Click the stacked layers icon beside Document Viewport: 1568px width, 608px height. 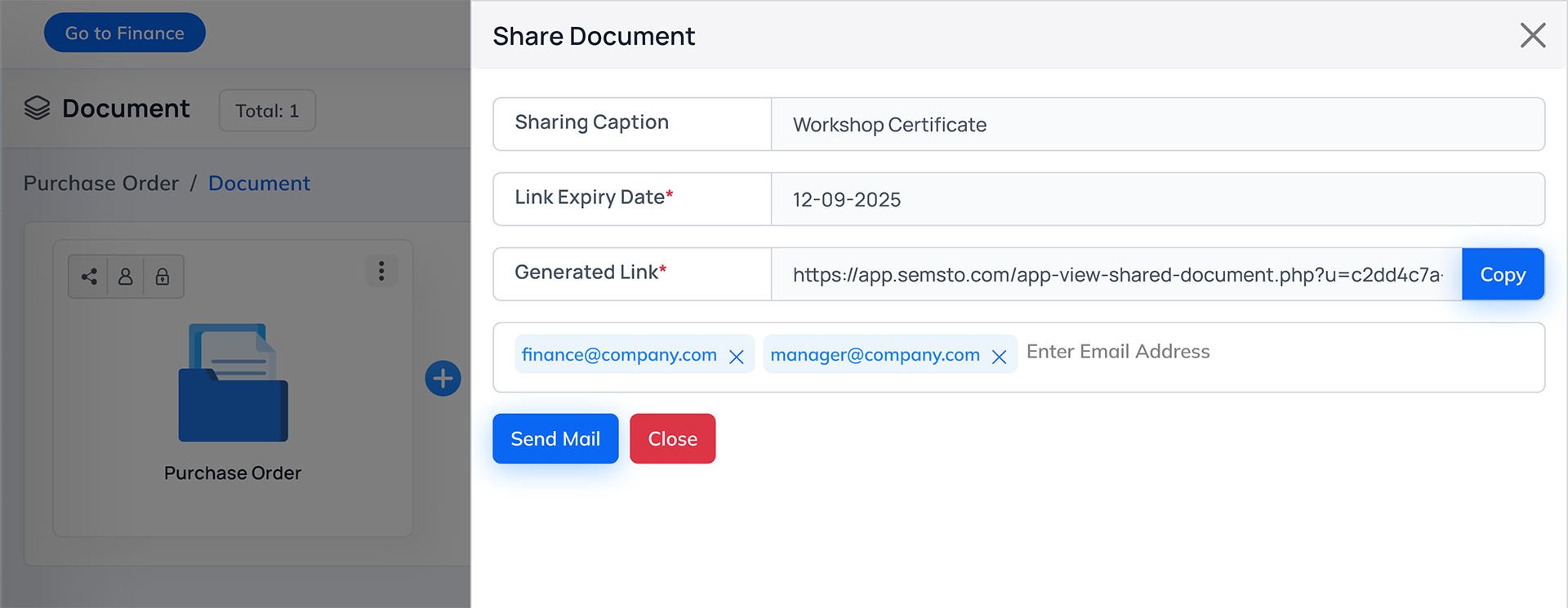38,109
